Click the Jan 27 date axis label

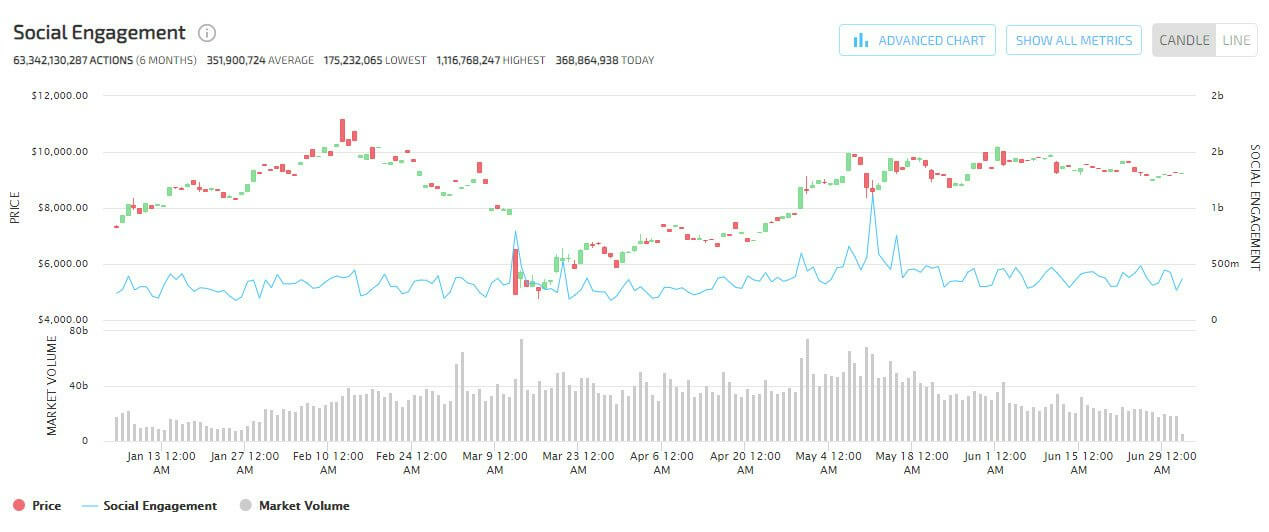point(244,462)
